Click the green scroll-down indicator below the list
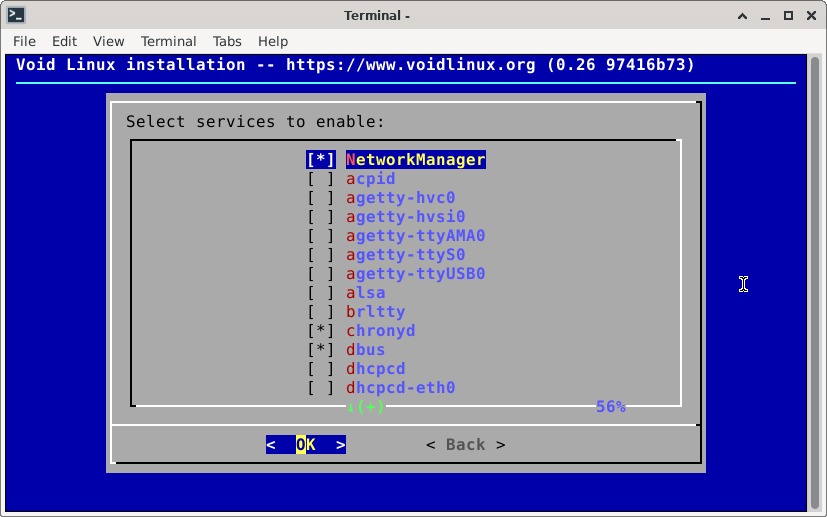827x517 pixels. [365, 407]
